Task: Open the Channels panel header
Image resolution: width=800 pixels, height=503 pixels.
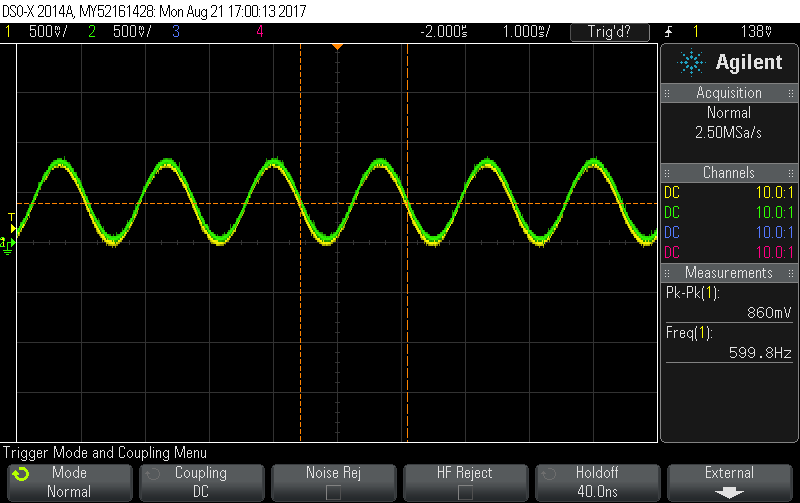Action: pyautogui.click(x=729, y=172)
